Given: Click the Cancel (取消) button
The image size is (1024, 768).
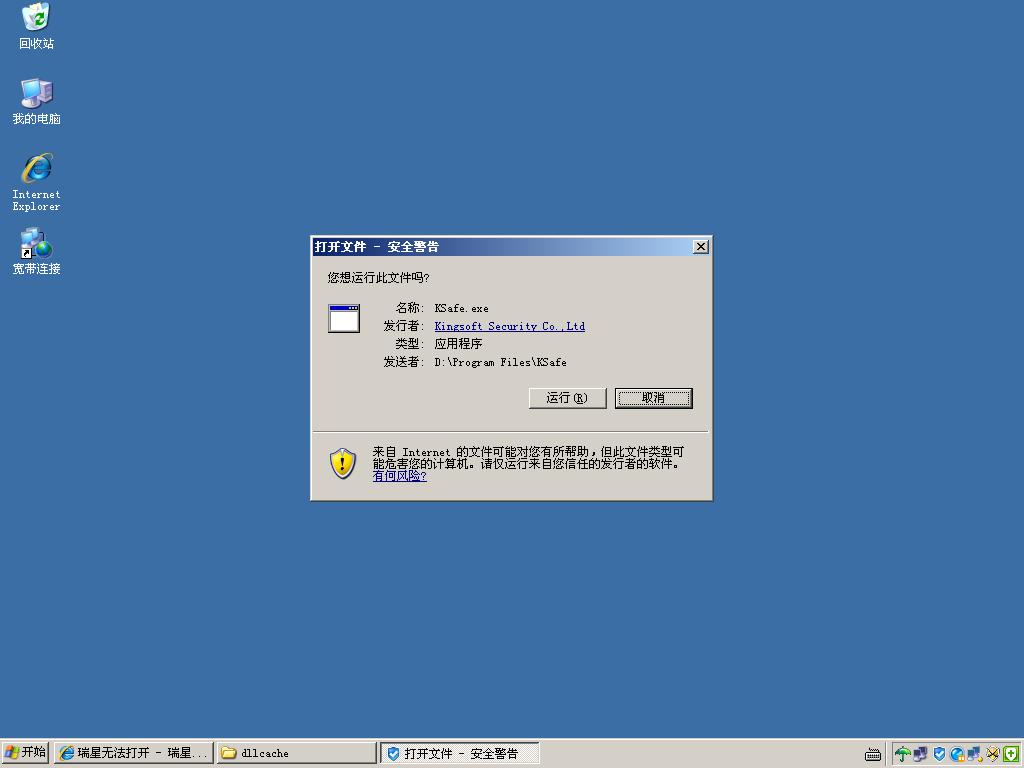Looking at the screenshot, I should click(x=654, y=398).
